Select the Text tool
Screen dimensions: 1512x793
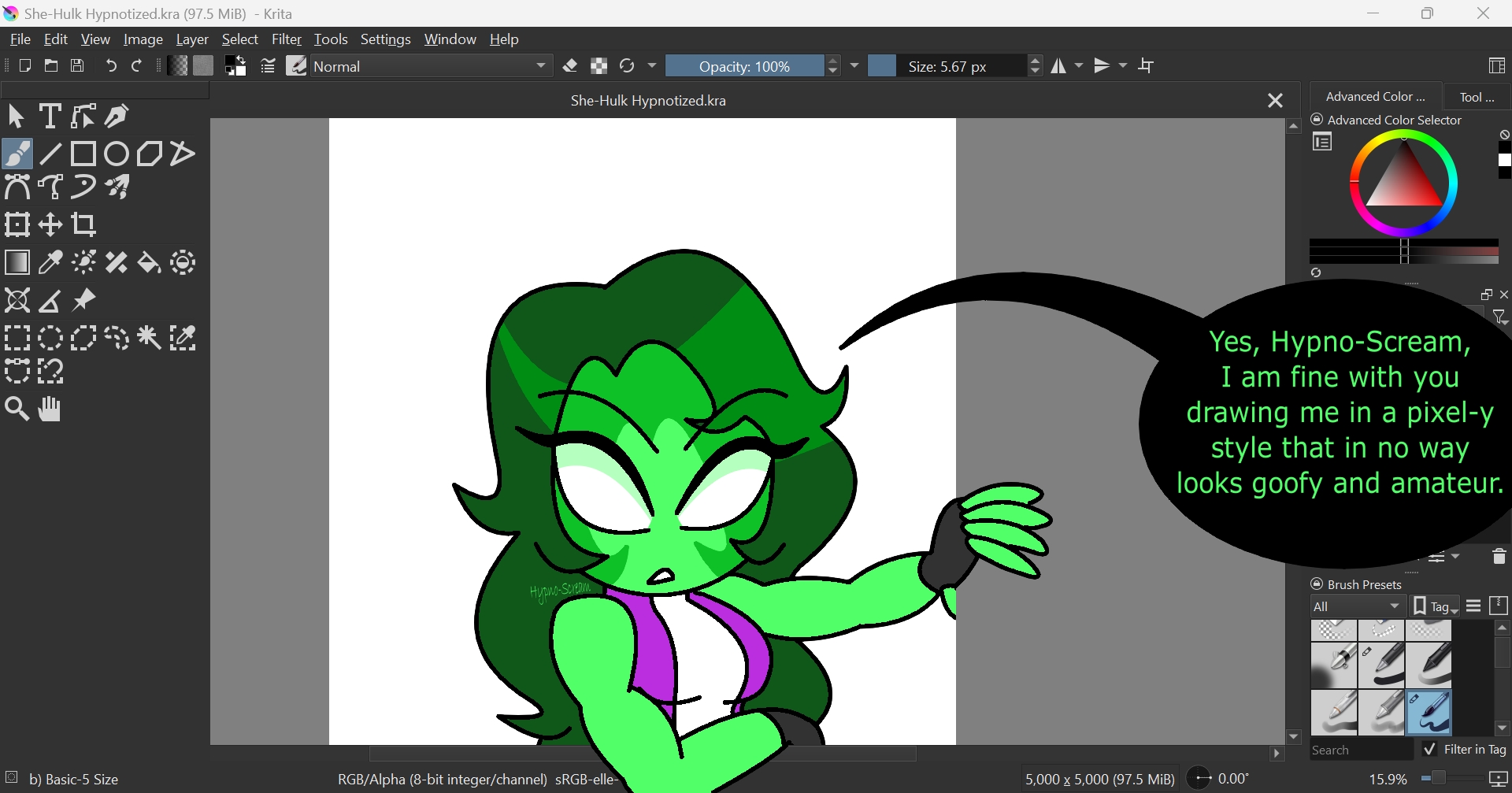click(x=50, y=117)
